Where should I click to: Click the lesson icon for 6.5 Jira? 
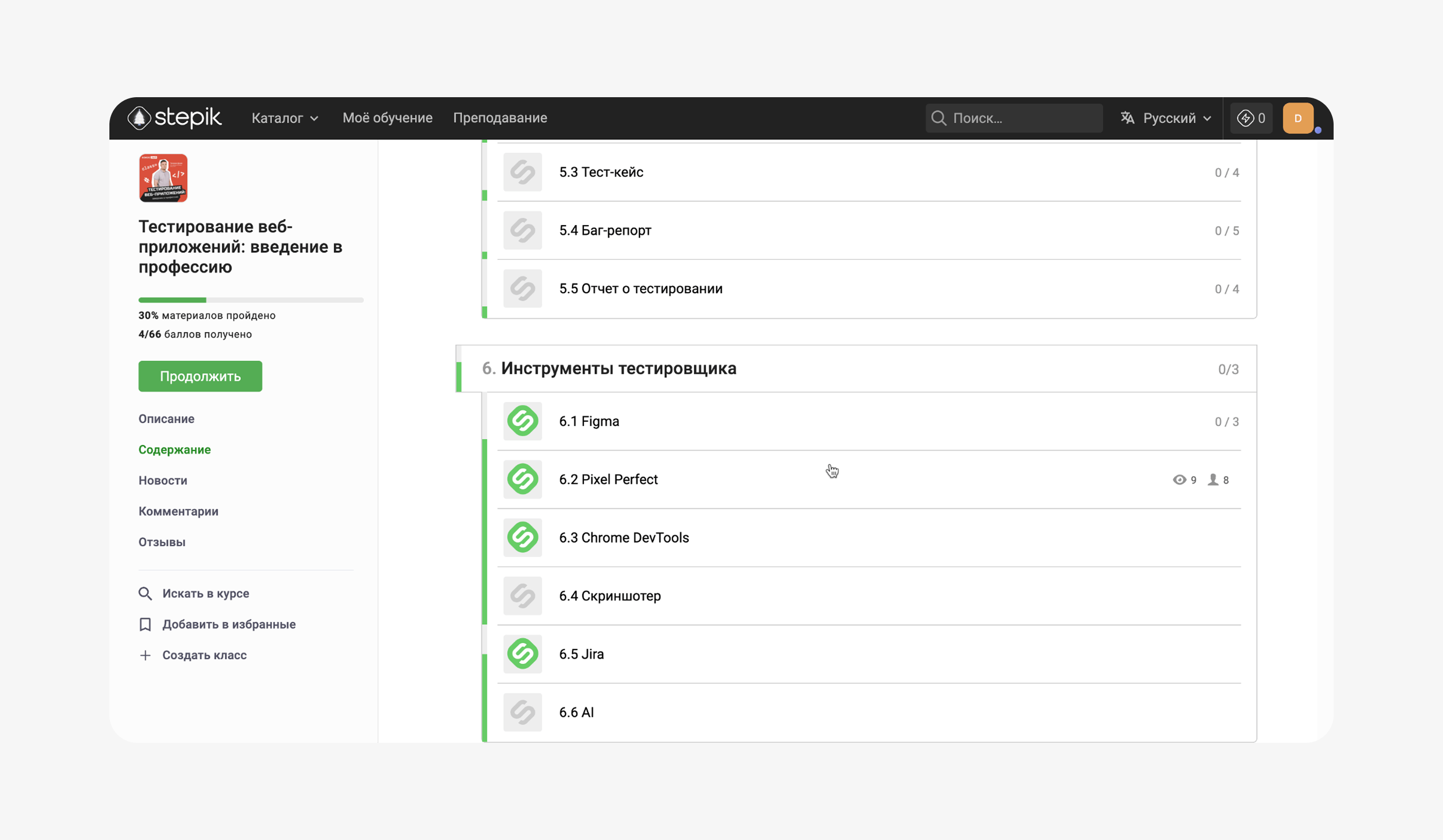point(522,654)
